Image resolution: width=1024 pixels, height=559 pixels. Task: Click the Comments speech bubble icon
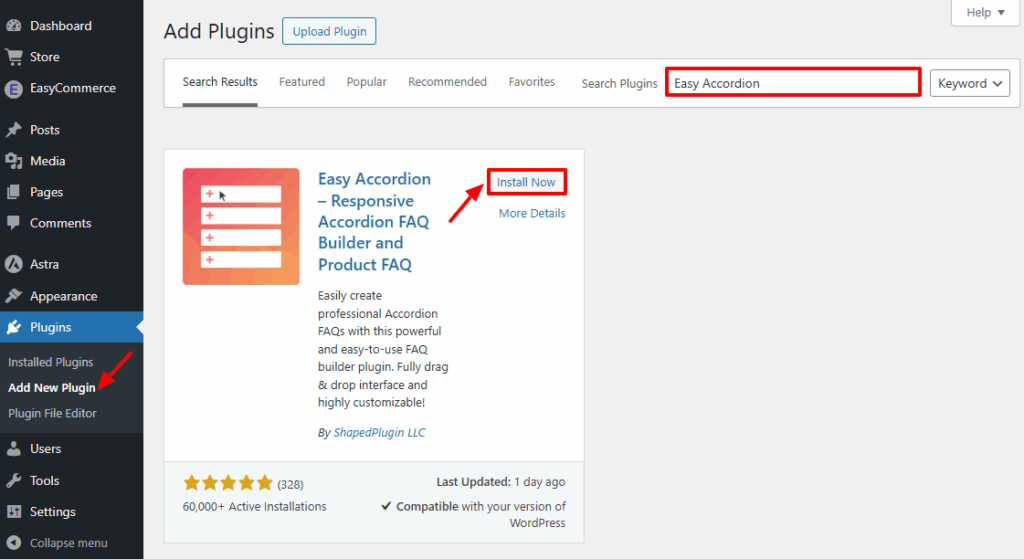click(14, 223)
